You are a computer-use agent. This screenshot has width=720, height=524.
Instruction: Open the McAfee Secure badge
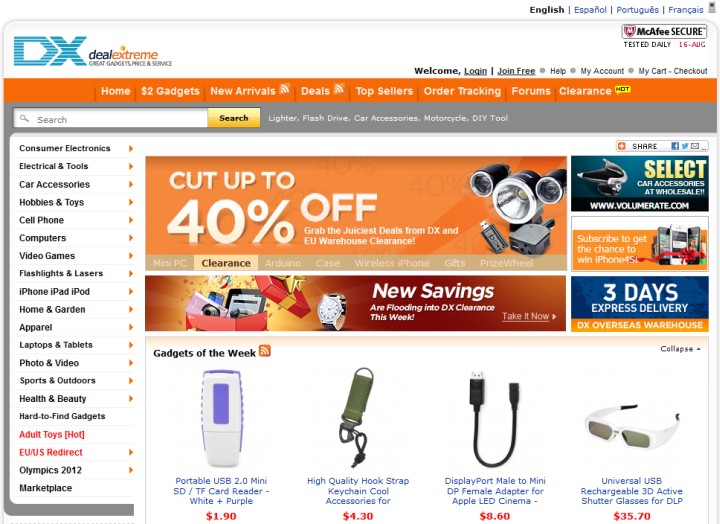[664, 36]
